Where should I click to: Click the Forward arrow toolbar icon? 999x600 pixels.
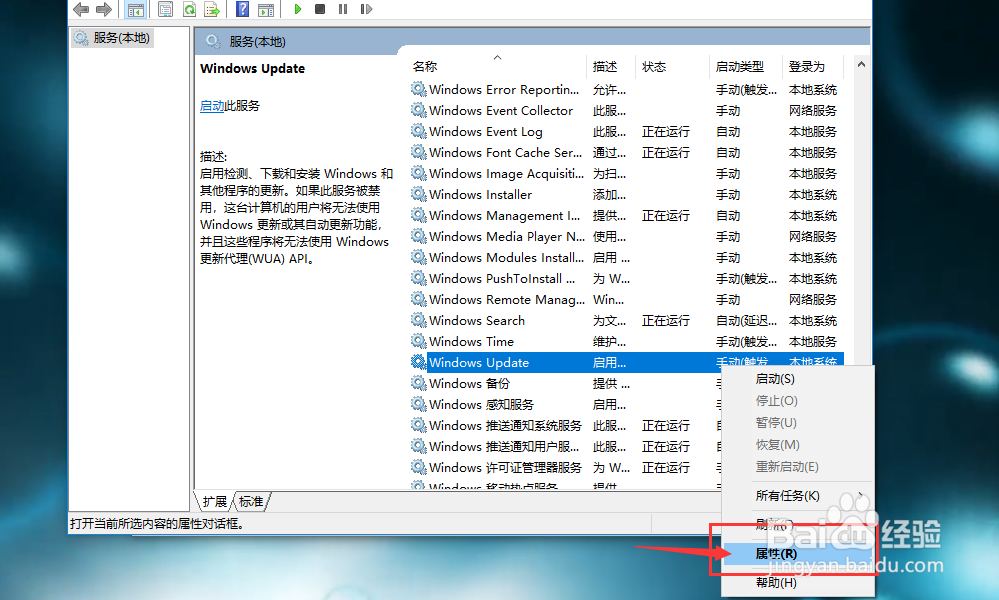(x=103, y=9)
